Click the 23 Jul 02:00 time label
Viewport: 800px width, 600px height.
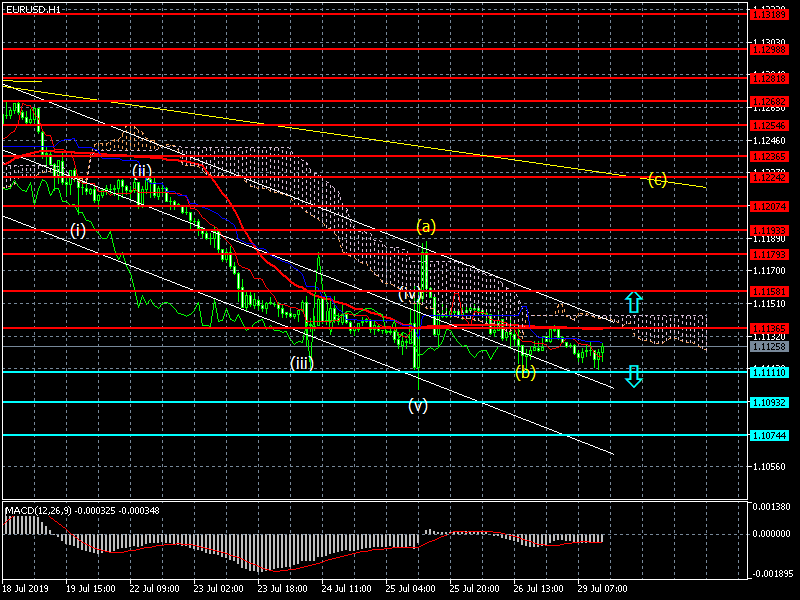(x=218, y=589)
